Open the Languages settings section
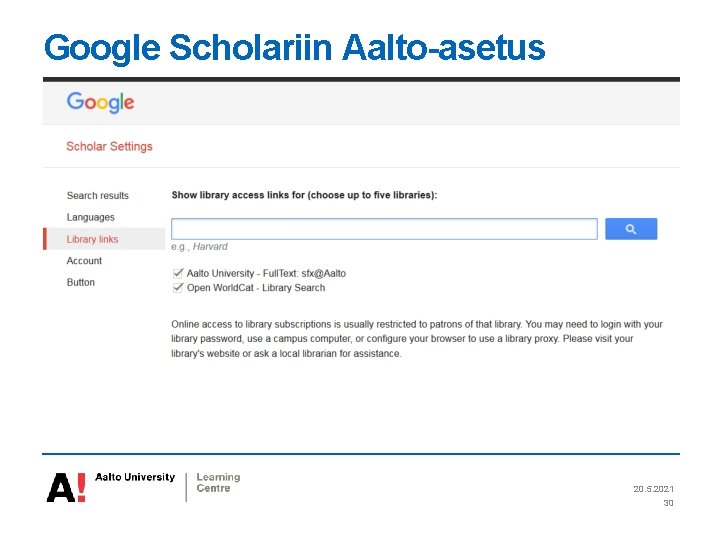Viewport: 720px width, 540px height. (90, 217)
